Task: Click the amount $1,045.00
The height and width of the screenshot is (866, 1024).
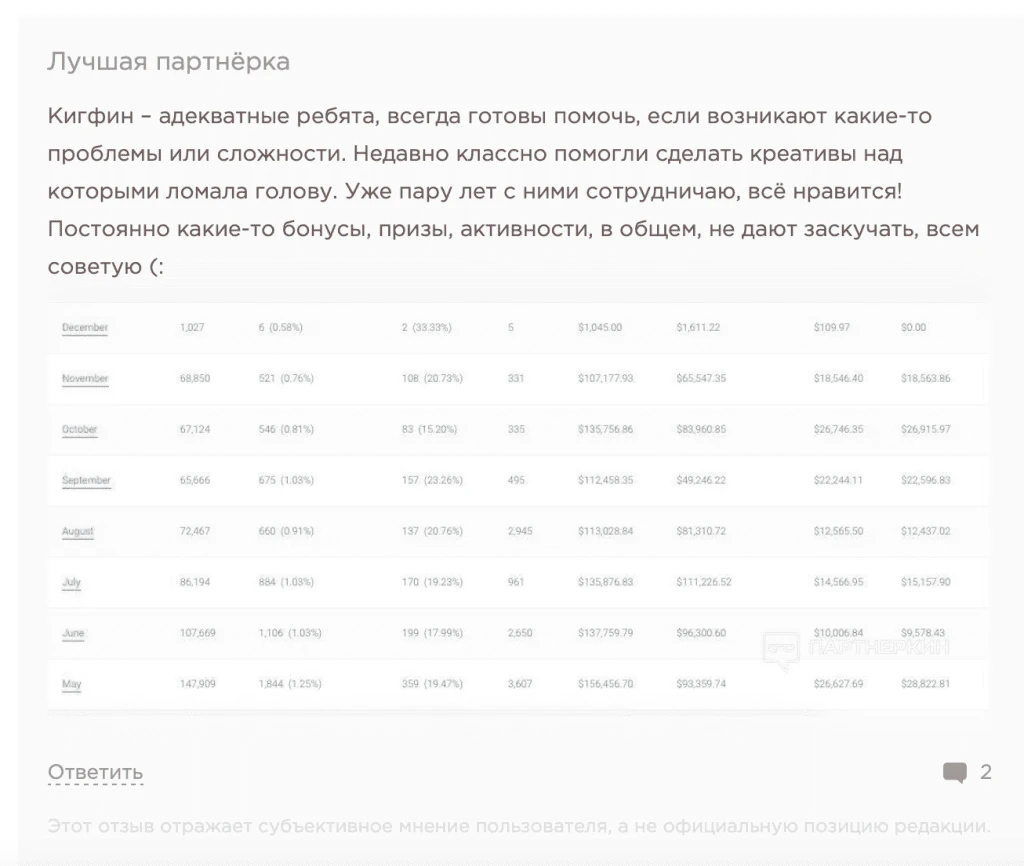Action: (600, 327)
